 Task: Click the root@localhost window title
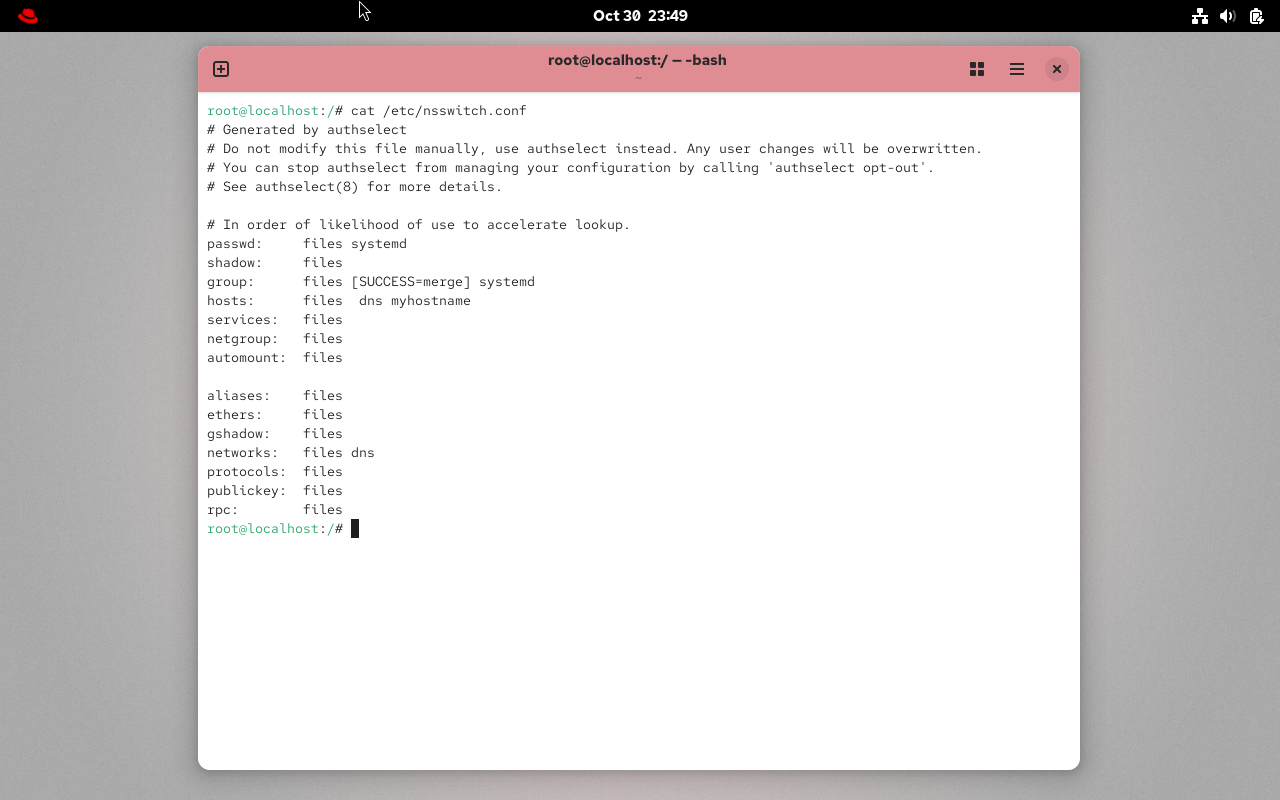[637, 60]
